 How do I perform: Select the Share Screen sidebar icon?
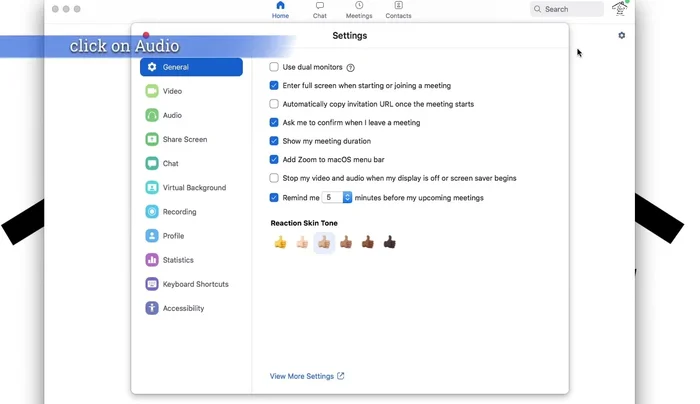[x=152, y=140]
